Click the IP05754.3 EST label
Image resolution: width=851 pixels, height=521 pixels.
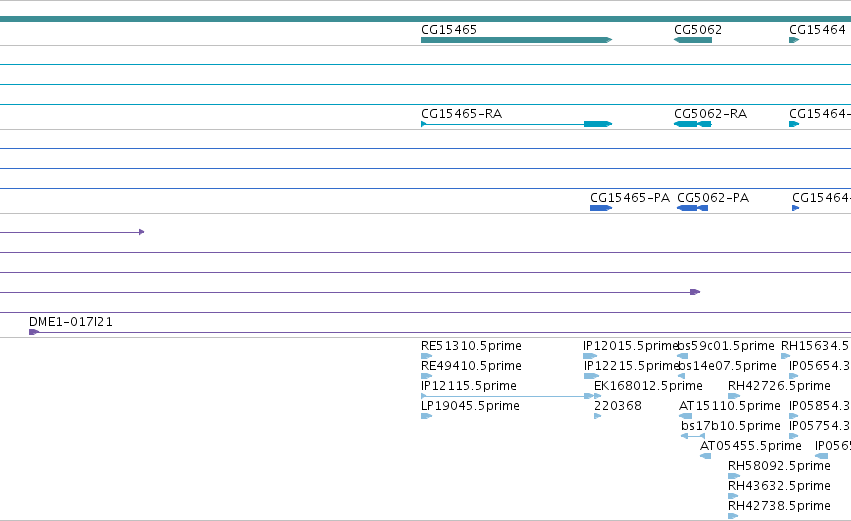(820, 427)
